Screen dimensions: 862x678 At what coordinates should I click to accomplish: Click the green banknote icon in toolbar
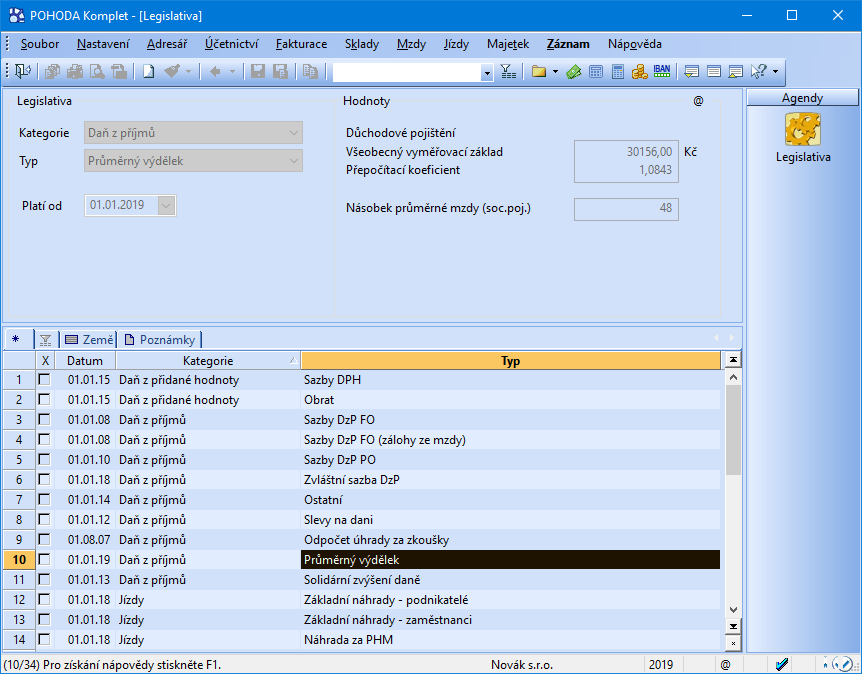574,71
